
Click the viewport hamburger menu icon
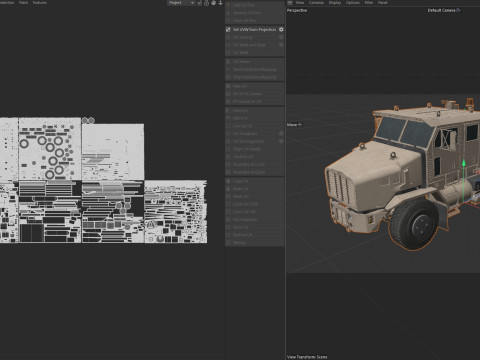click(x=290, y=2)
